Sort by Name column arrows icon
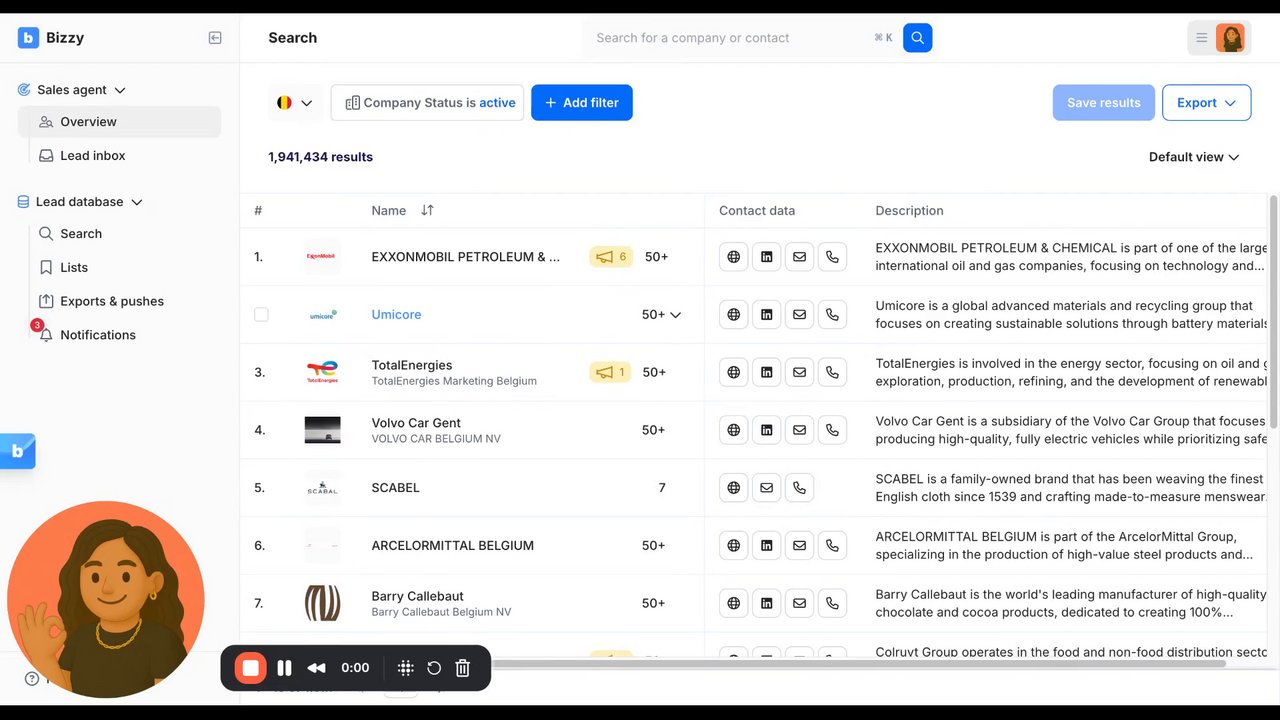 point(427,210)
